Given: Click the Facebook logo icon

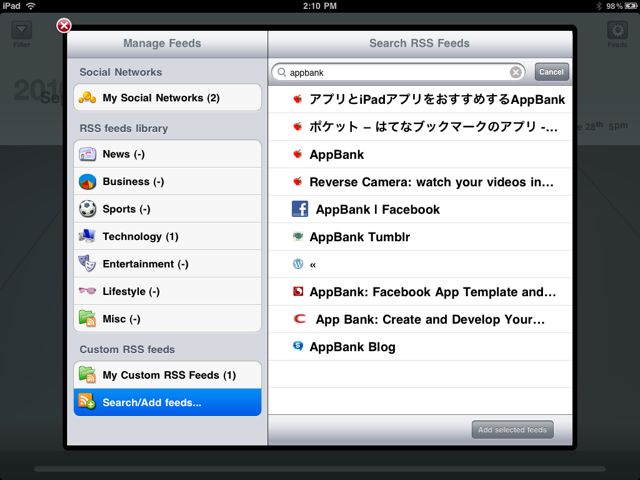Looking at the screenshot, I should pos(300,209).
